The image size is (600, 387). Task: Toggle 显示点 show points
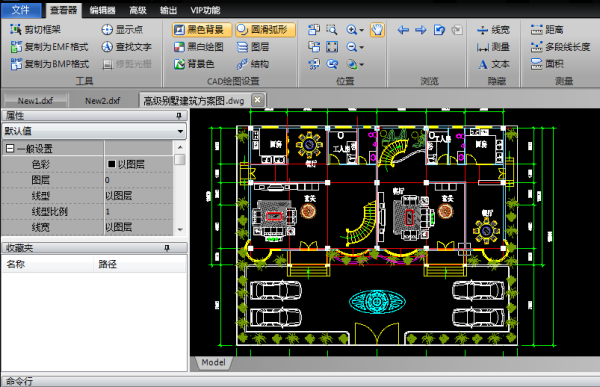click(122, 29)
